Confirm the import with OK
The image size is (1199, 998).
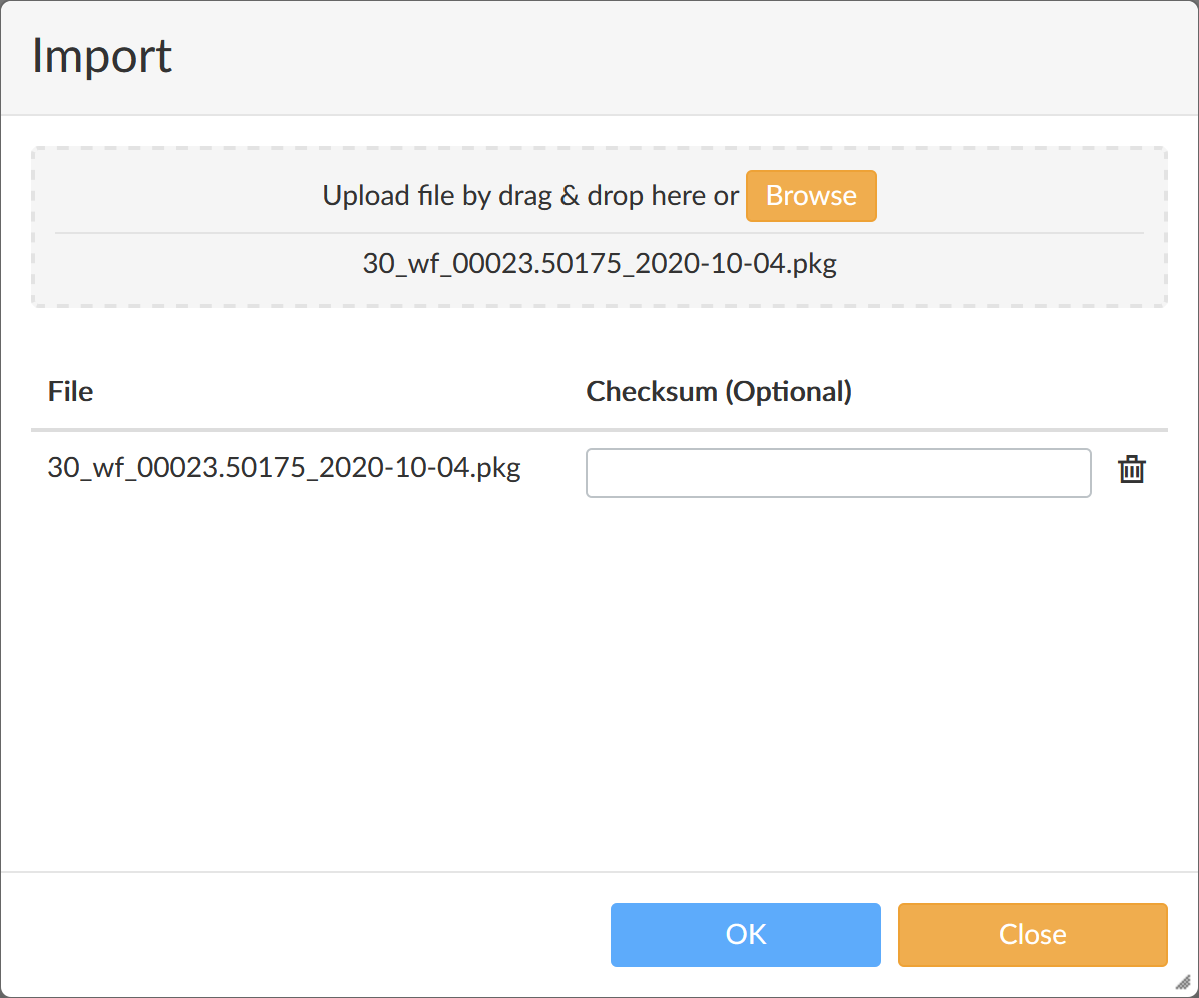[x=745, y=935]
